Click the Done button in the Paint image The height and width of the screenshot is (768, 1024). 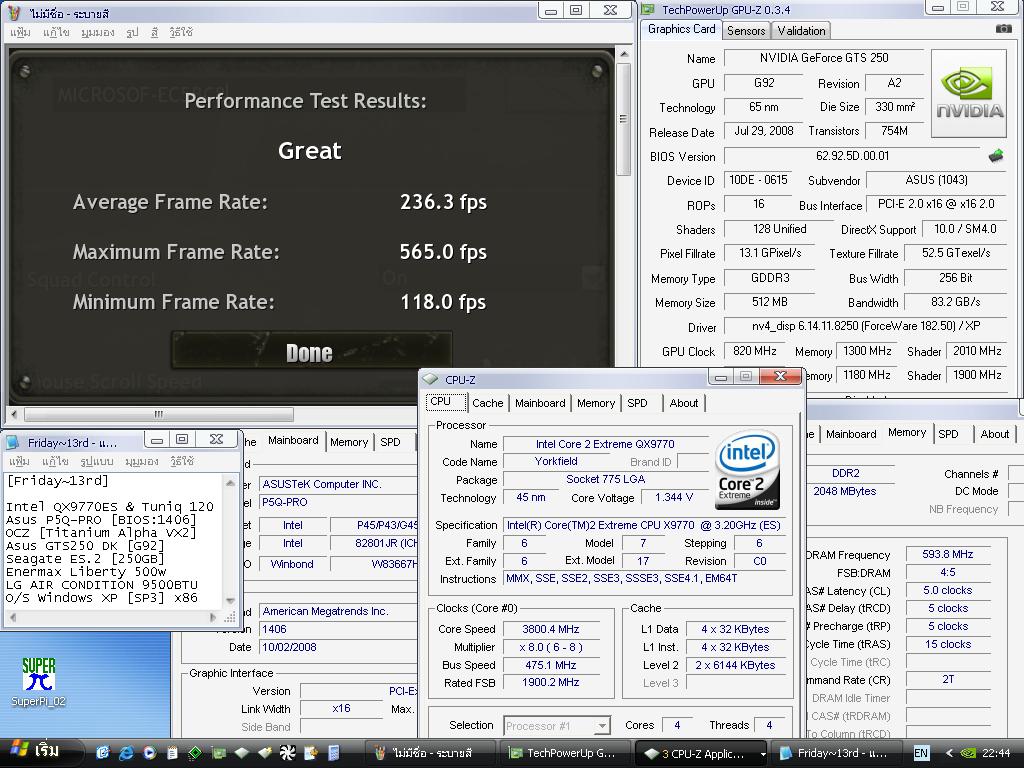pos(310,353)
